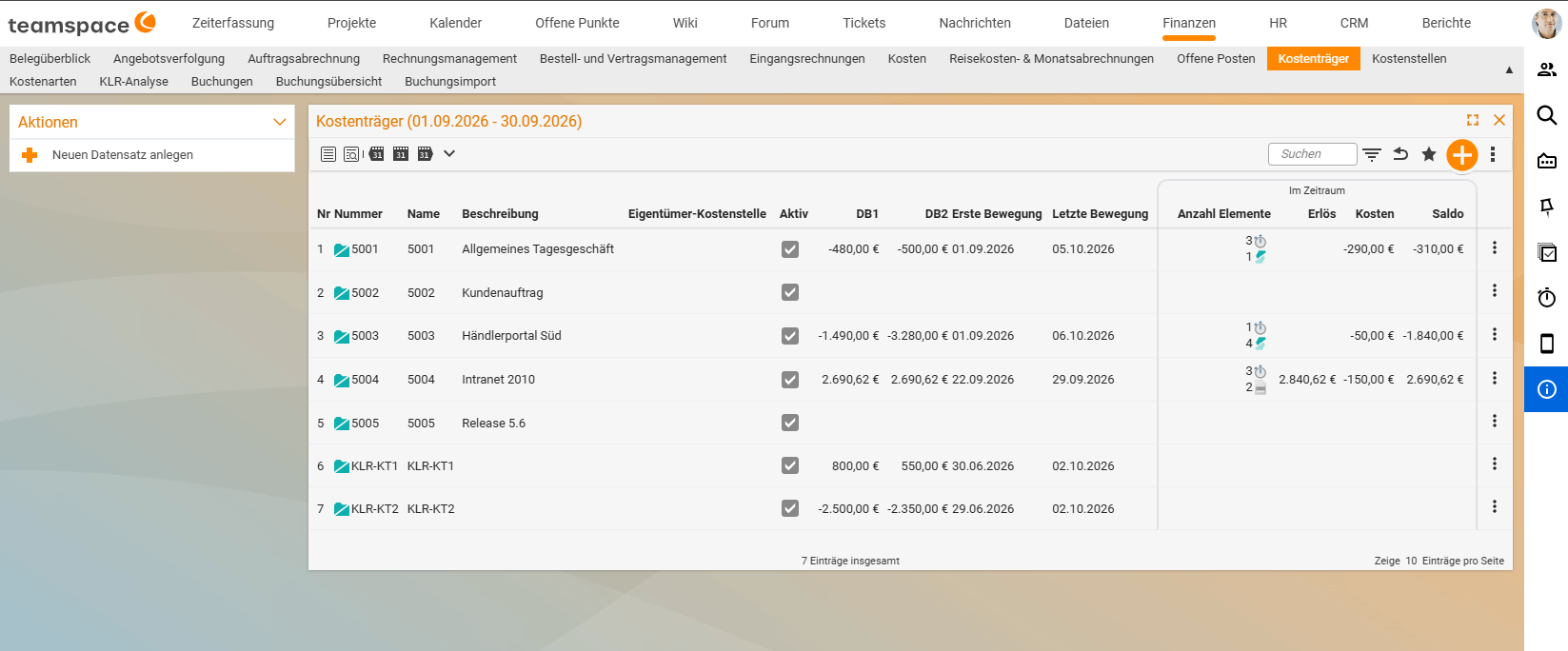
Task: Open row menu for 5005 Release 5.6
Action: pos(1495,421)
